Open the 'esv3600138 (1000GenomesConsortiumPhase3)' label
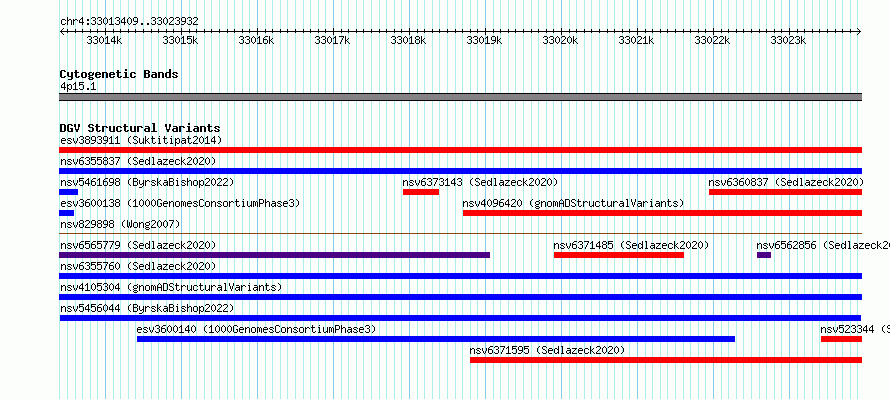The height and width of the screenshot is (399, 890). 180,203
